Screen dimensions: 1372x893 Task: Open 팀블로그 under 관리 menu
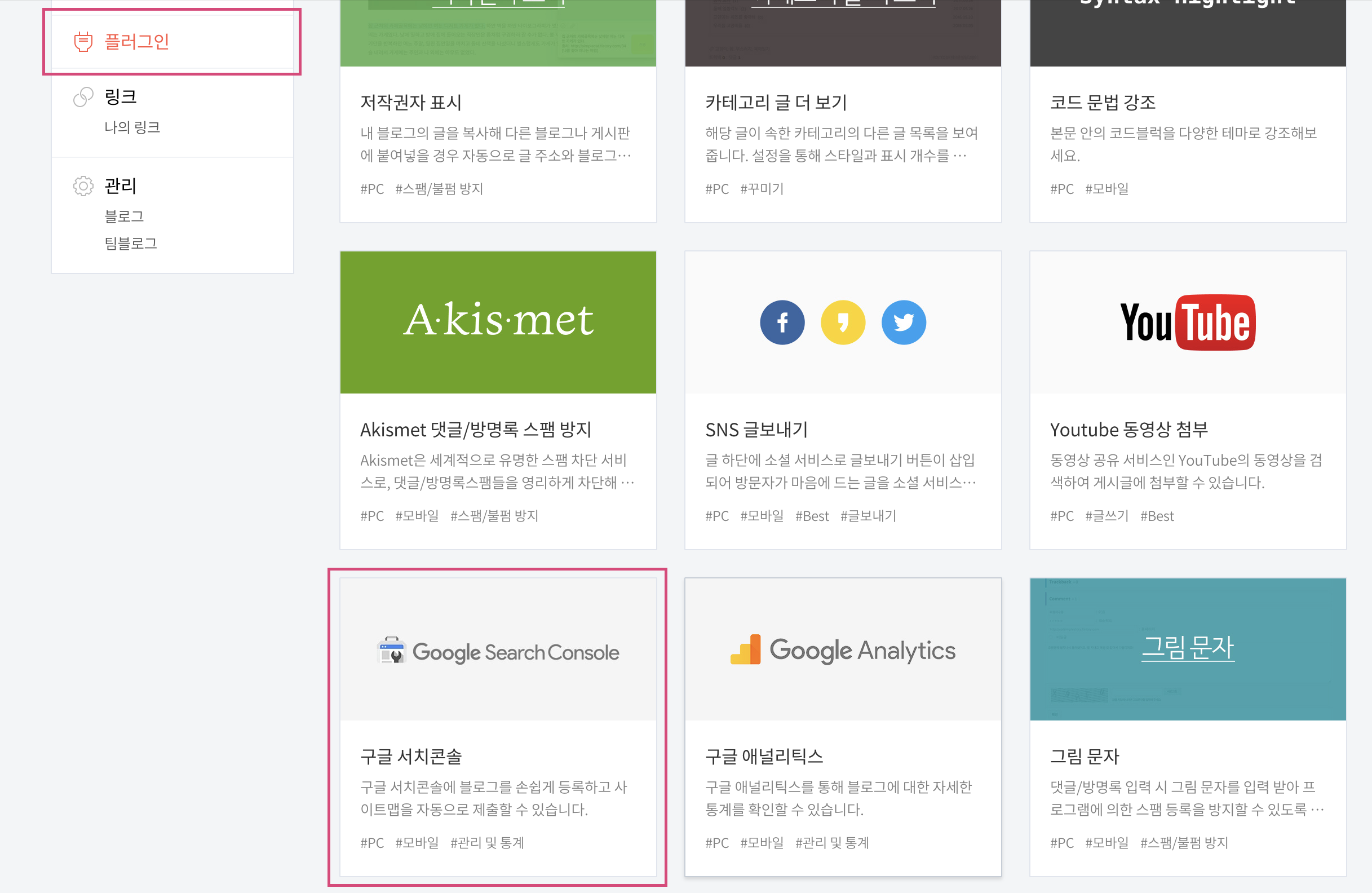pos(130,244)
